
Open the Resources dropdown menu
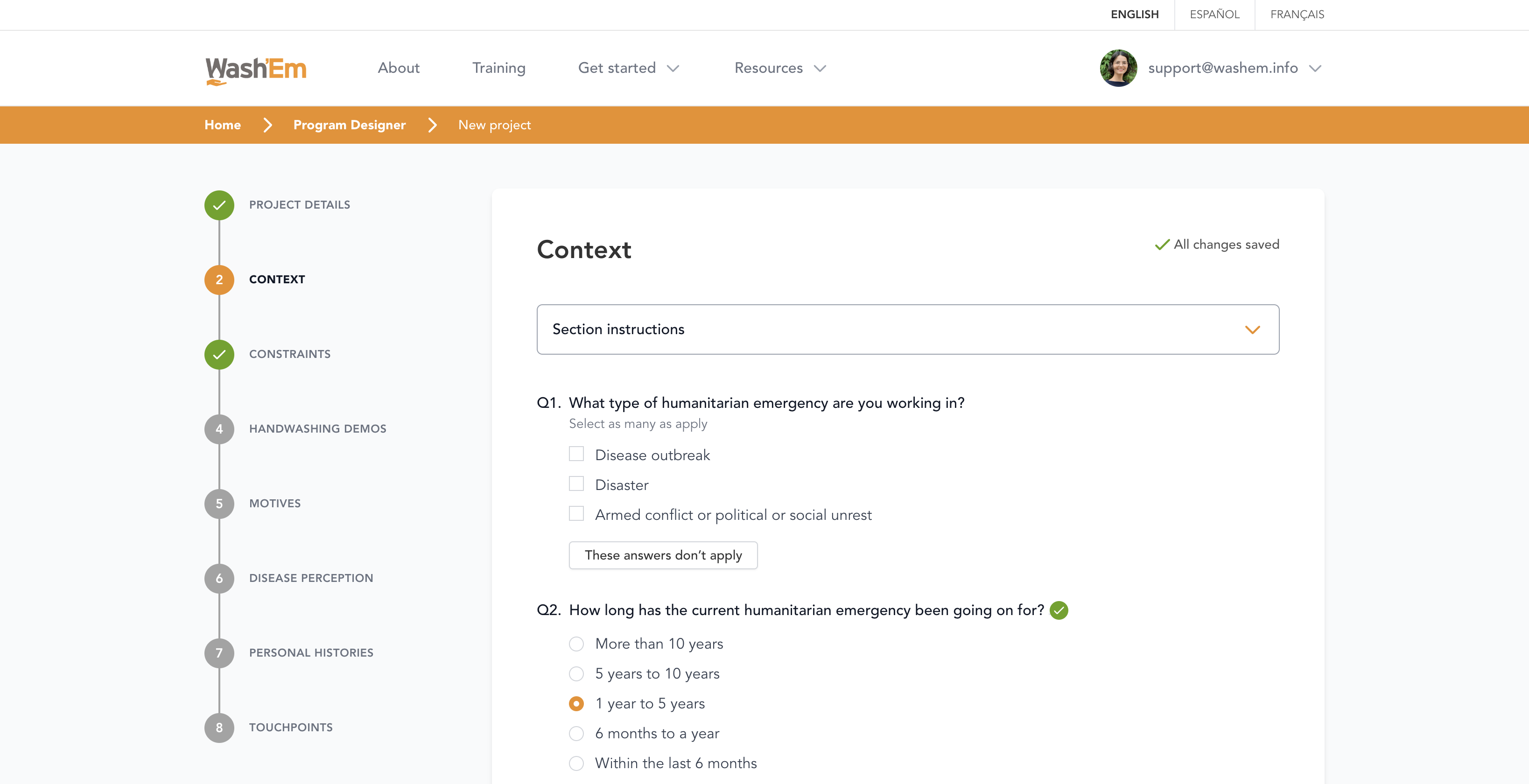(x=779, y=68)
